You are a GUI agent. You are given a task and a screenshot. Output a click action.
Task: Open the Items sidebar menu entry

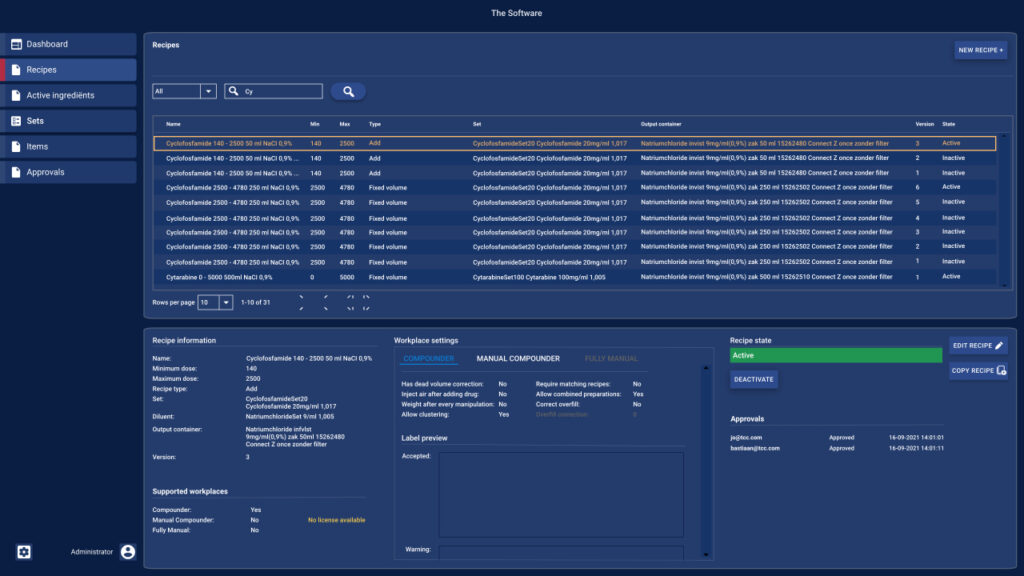click(37, 147)
